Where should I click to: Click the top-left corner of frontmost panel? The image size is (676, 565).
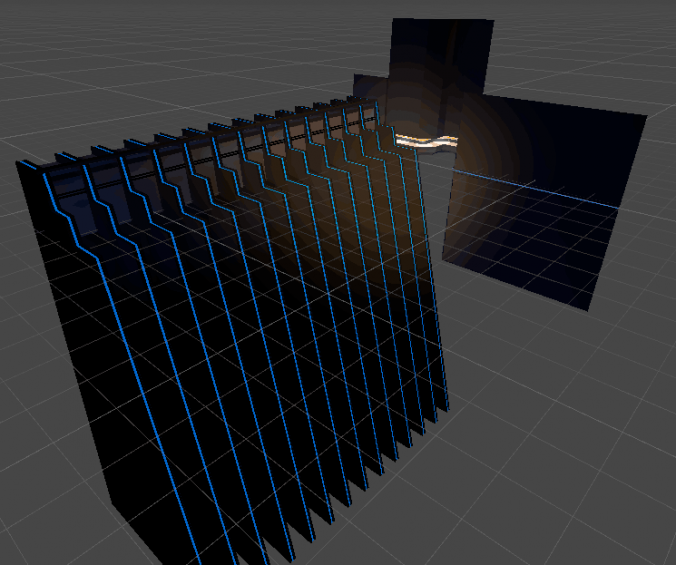coord(18,162)
